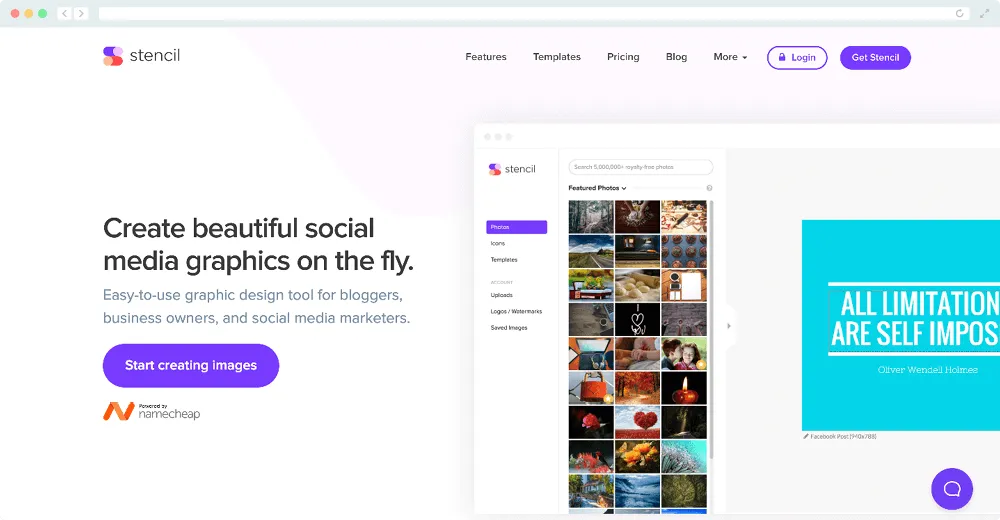
Task: Select the Photos tab in the app sidebar
Action: pyautogui.click(x=517, y=227)
